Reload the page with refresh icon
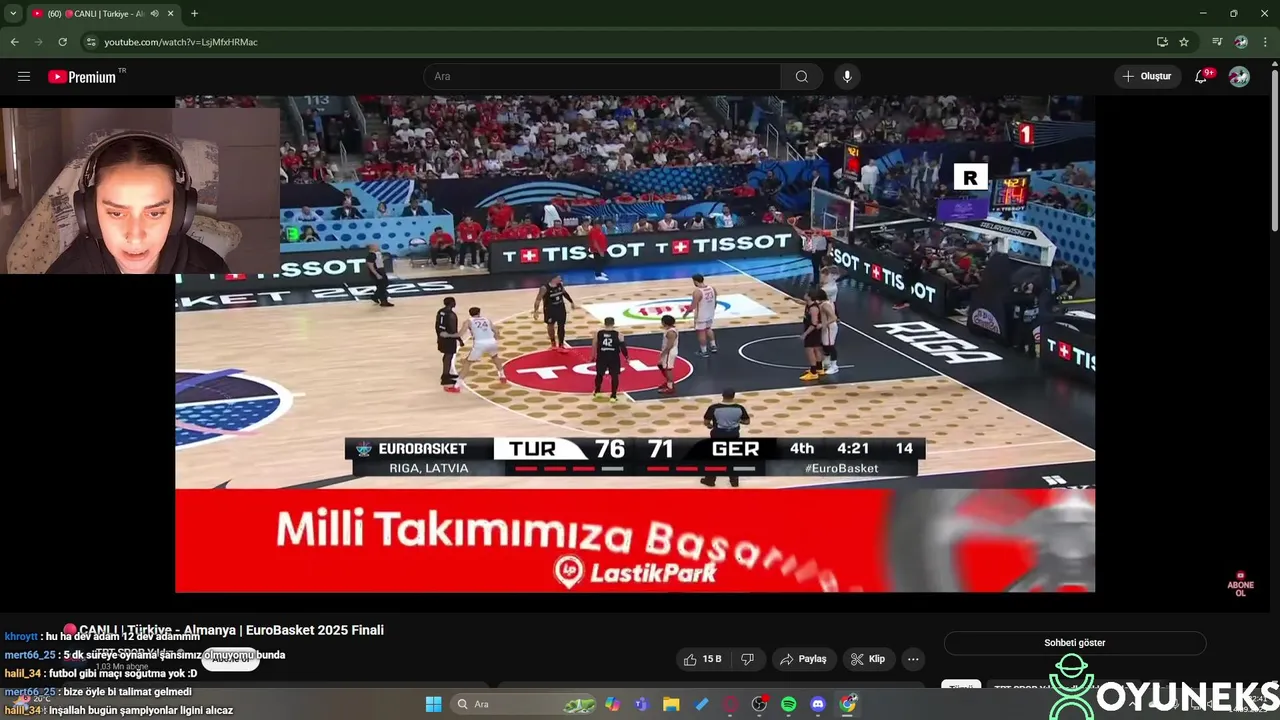The image size is (1280, 720). coord(62,42)
